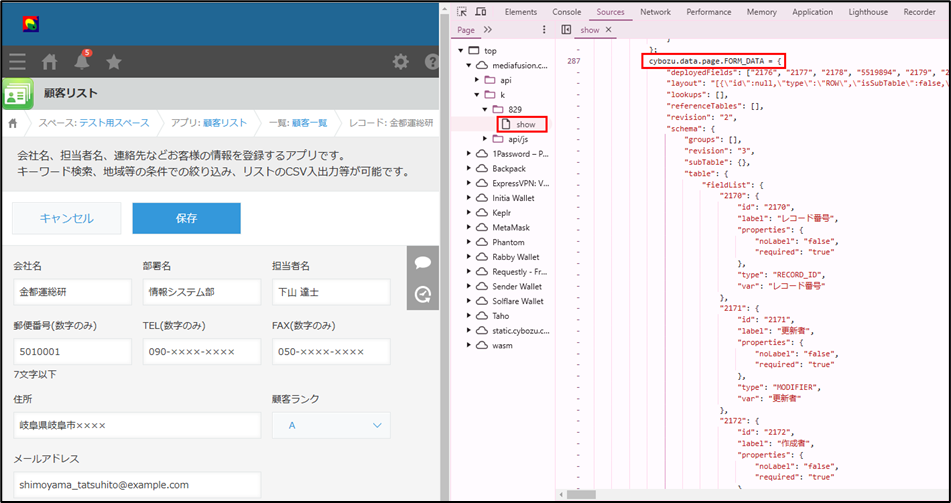Go to the portal home icon
This screenshot has width=951, height=503.
pos(49,62)
